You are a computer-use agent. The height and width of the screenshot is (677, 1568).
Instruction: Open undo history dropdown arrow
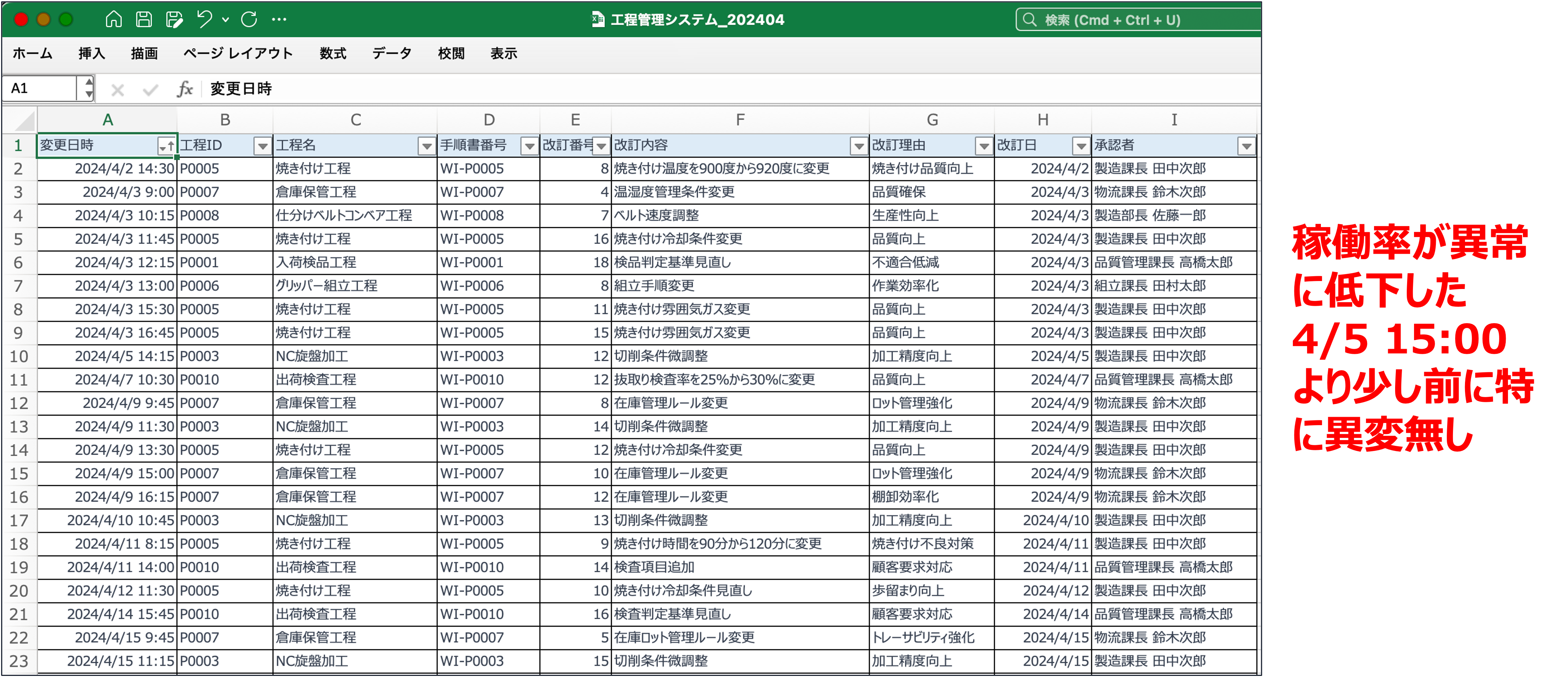(x=226, y=20)
